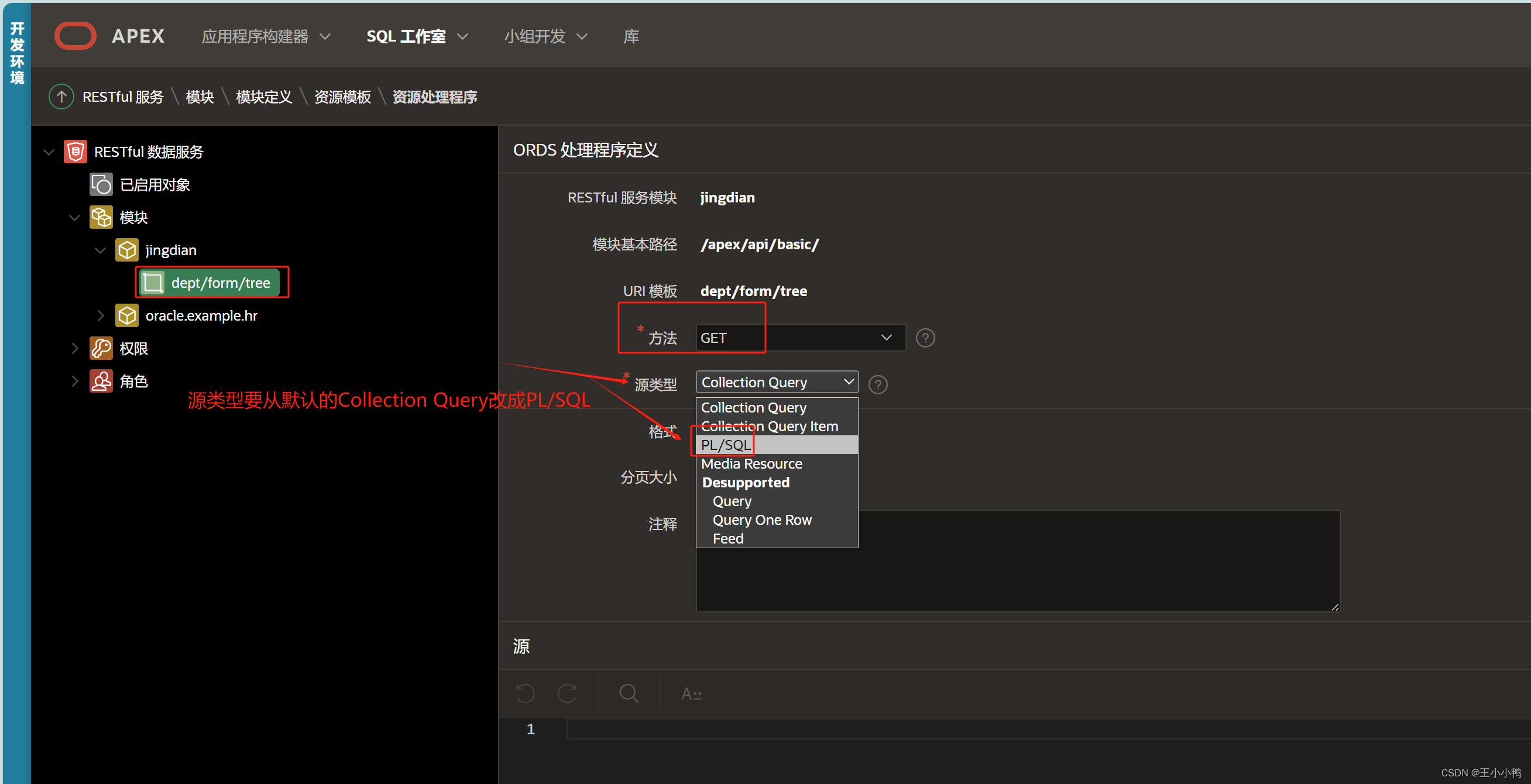
Task: Click the undo icon in source editor
Action: pyautogui.click(x=526, y=693)
